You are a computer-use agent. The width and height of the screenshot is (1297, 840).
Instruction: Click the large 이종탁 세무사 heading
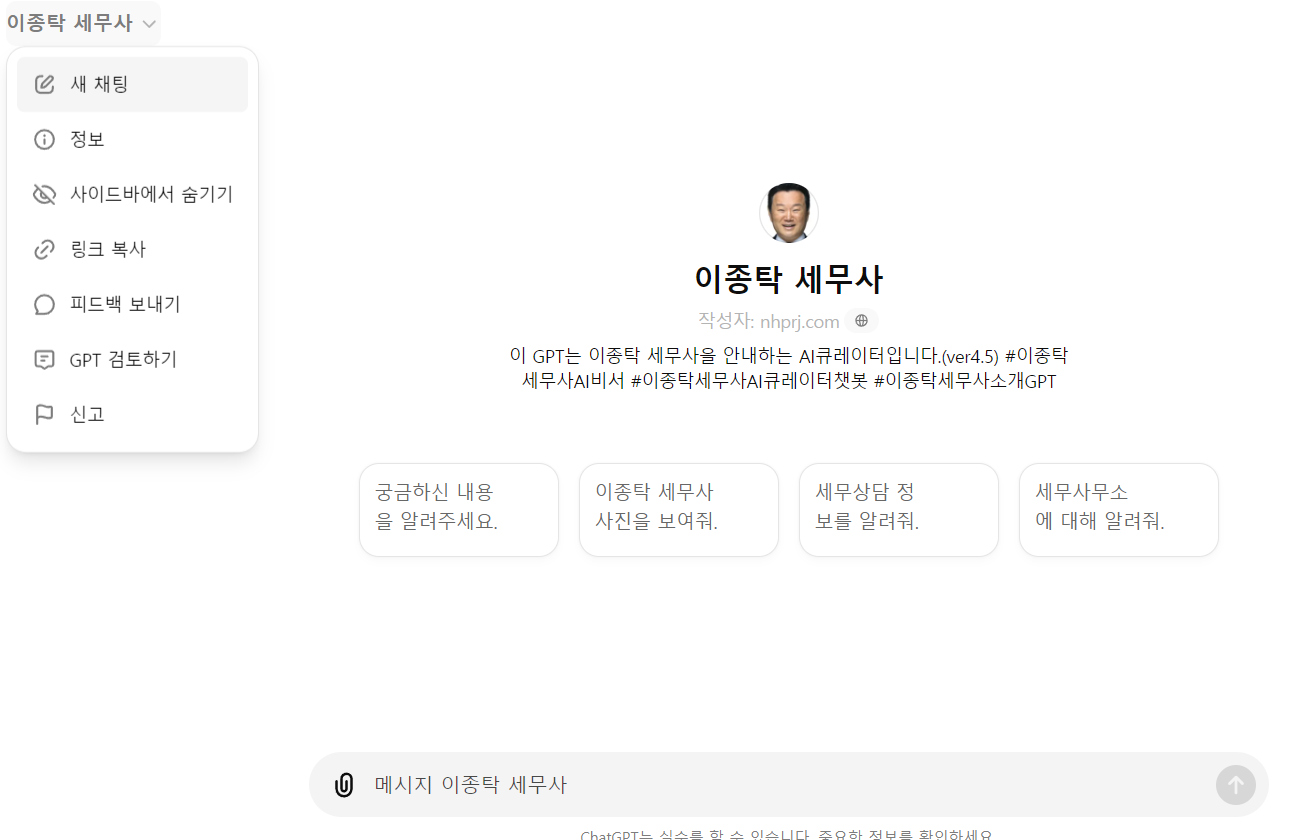(x=789, y=280)
